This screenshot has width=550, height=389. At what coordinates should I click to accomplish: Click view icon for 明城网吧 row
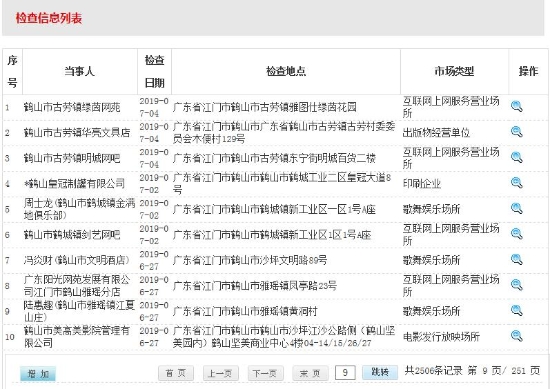[516, 157]
